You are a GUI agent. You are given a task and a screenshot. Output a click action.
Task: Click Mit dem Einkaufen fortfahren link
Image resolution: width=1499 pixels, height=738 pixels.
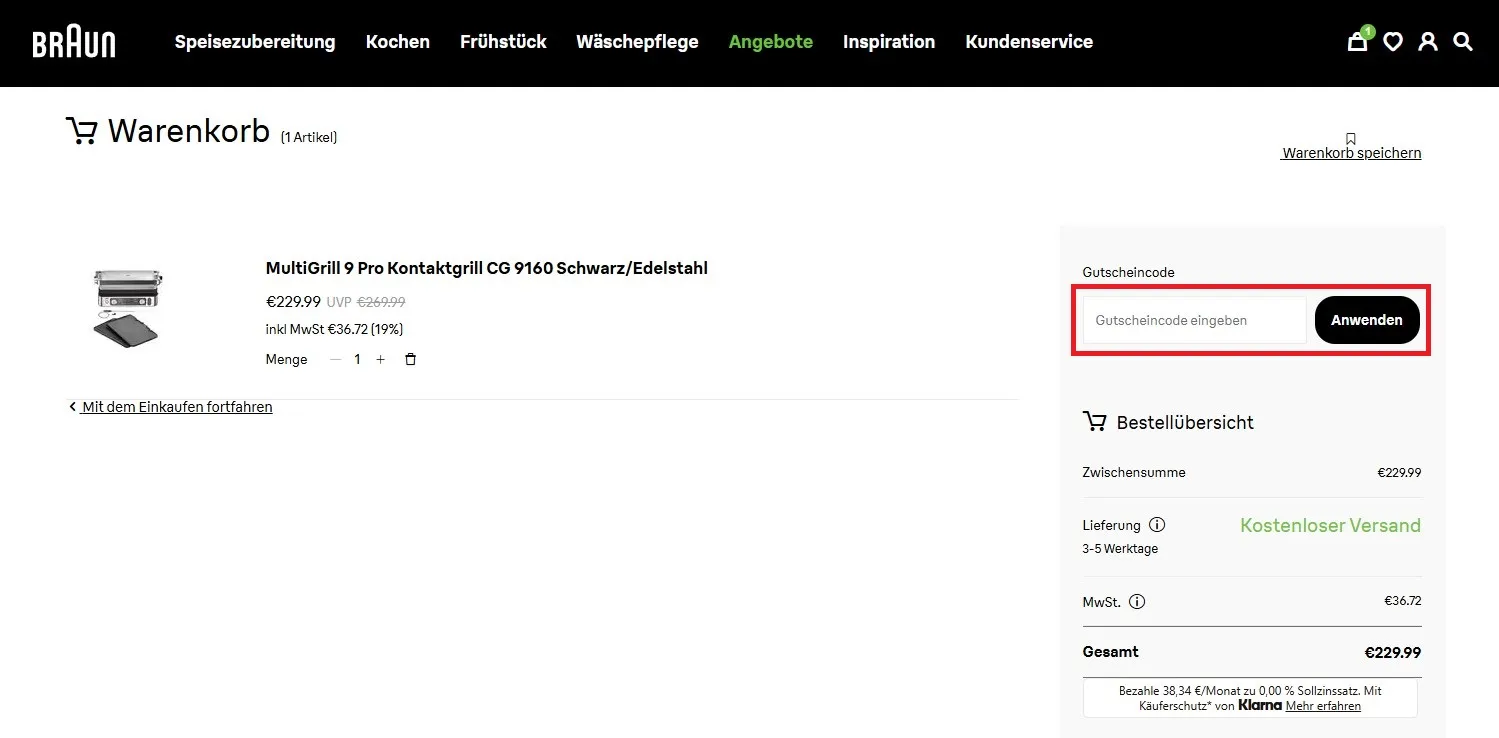[x=176, y=406]
